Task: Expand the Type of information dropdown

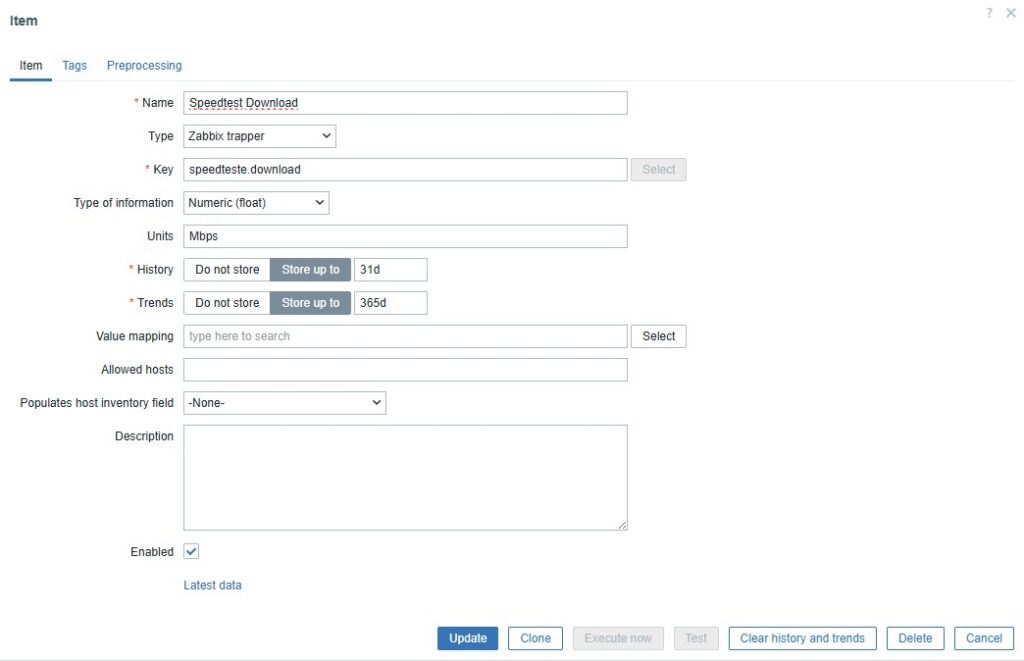Action: point(256,203)
